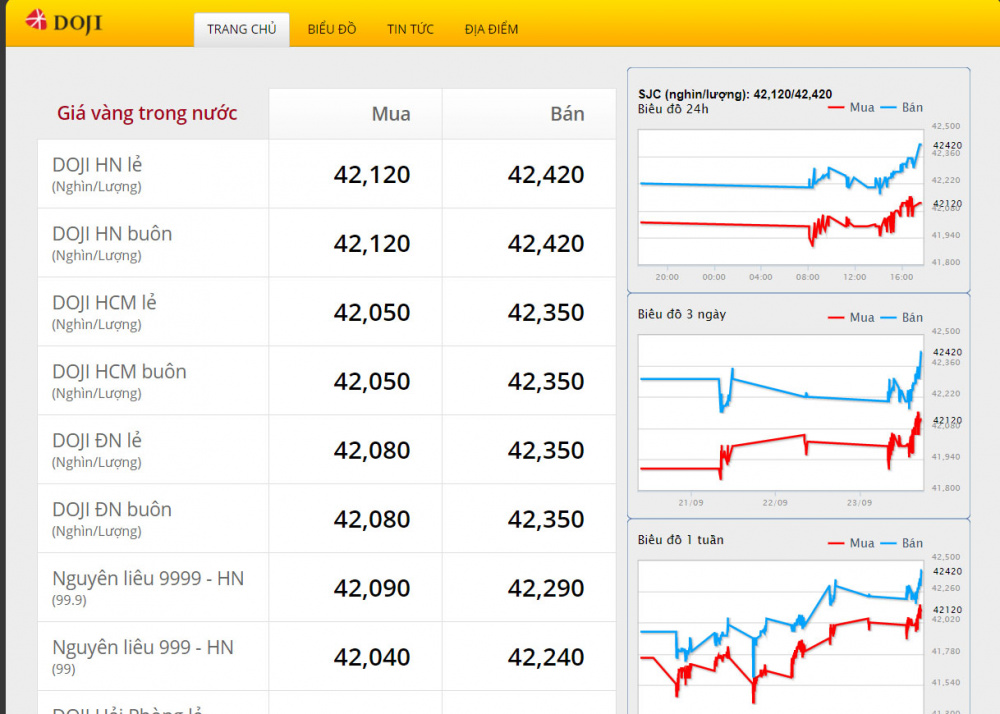
Task: Click DOJI HCM lẻ buy price 42,050
Action: coord(372,312)
